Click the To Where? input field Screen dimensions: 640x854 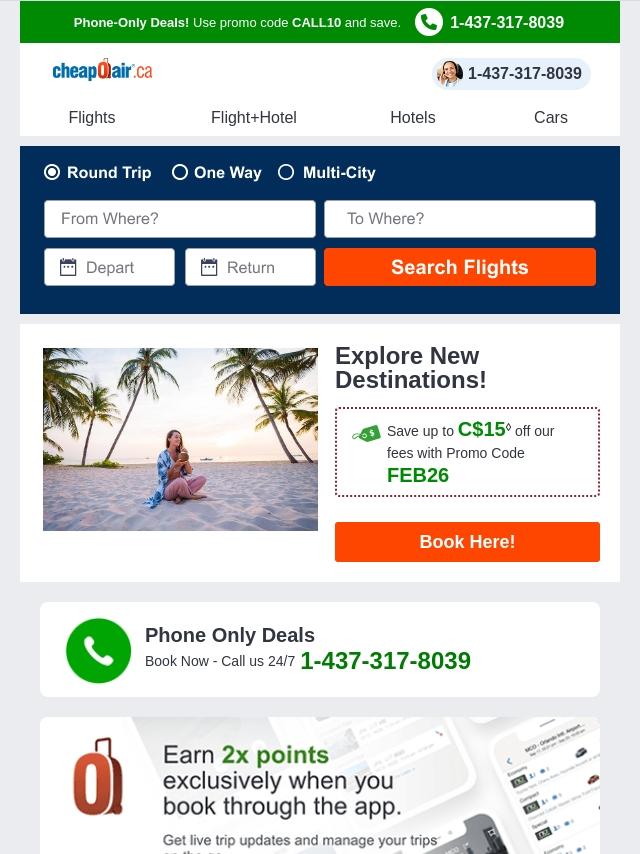point(460,219)
